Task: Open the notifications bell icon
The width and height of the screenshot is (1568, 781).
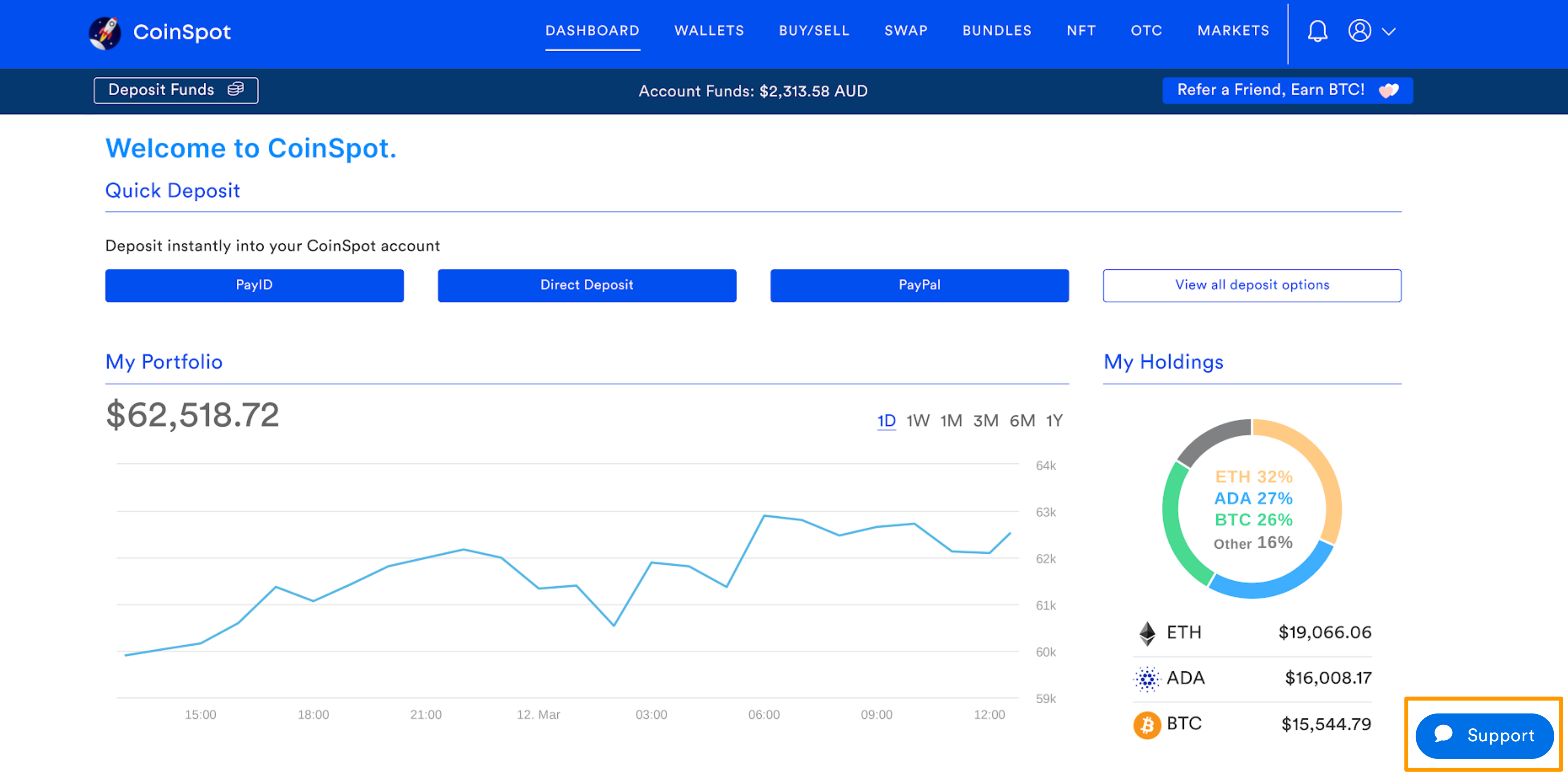Action: click(x=1317, y=31)
